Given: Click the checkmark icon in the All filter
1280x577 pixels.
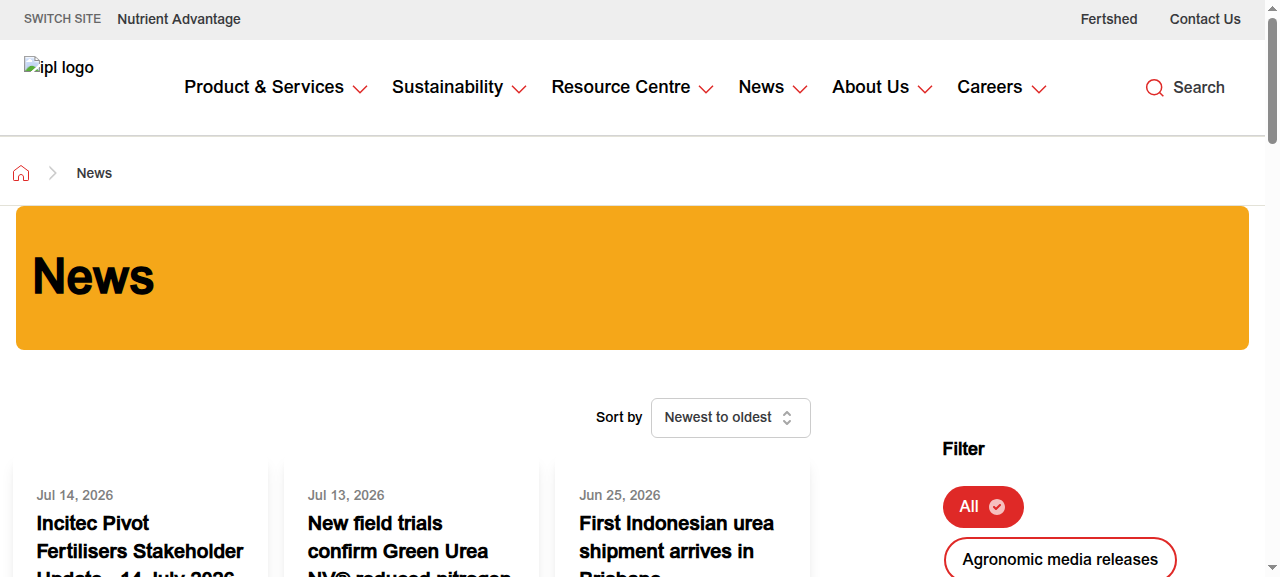Looking at the screenshot, I should click(x=997, y=507).
